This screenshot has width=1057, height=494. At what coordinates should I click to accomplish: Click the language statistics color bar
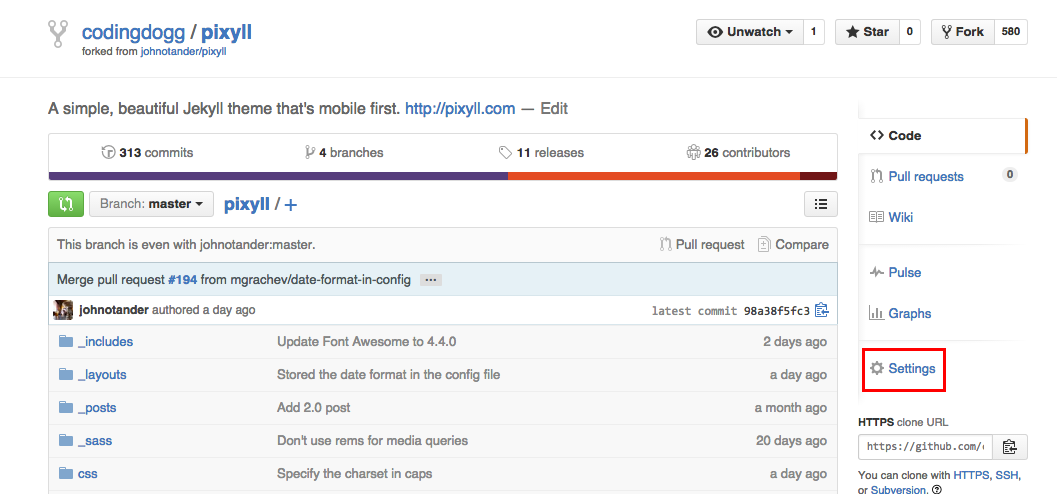coord(443,177)
